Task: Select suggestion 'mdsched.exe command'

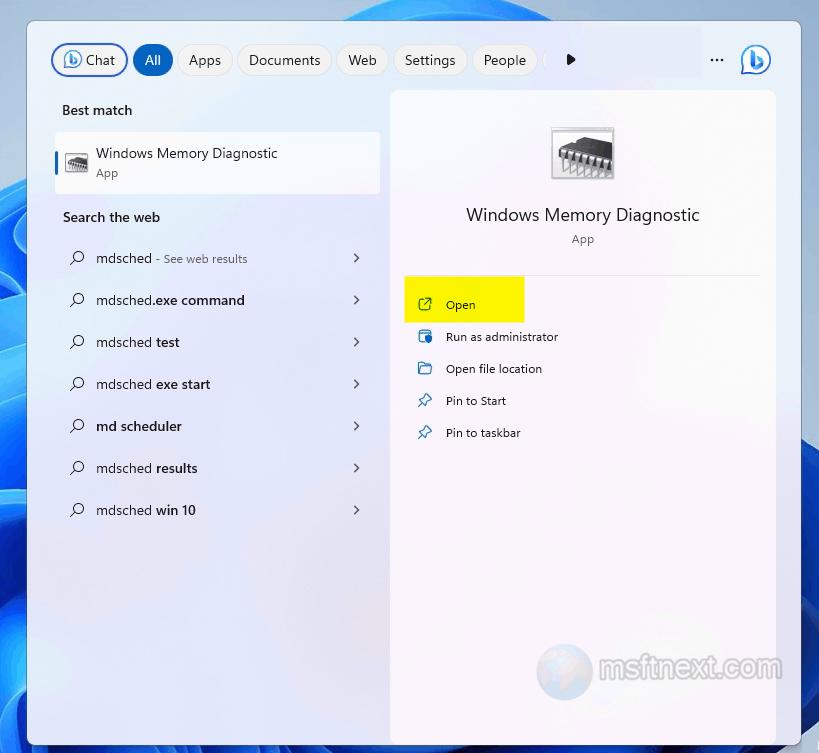Action: point(215,300)
